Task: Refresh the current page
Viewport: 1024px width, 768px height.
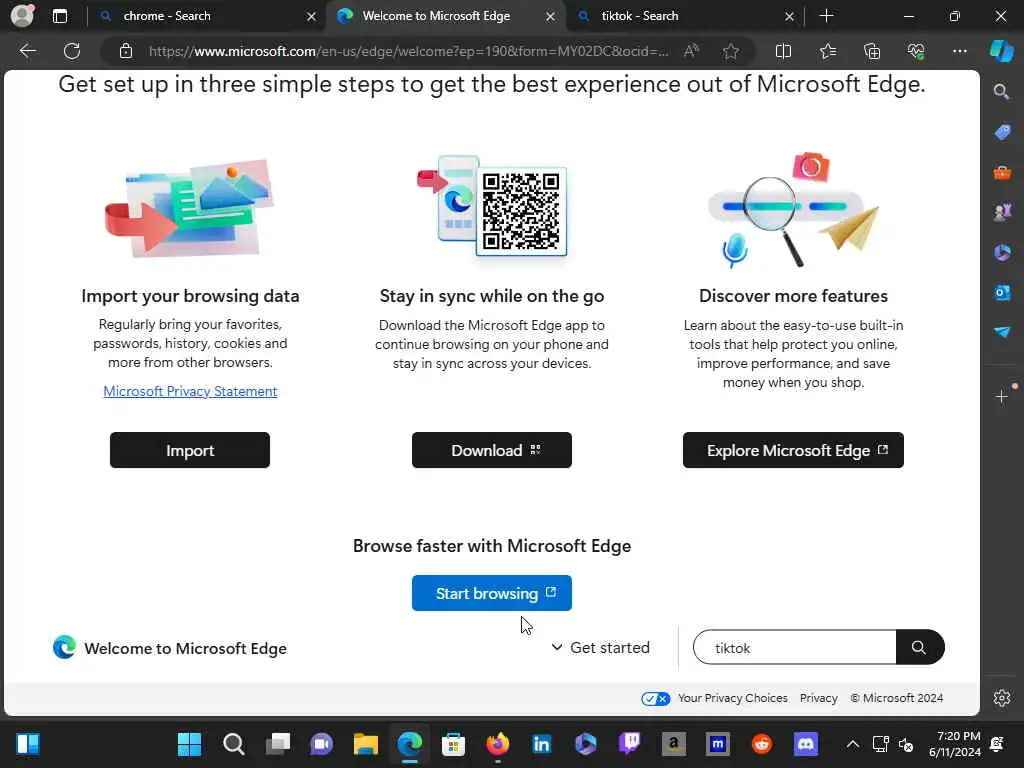Action: click(72, 51)
